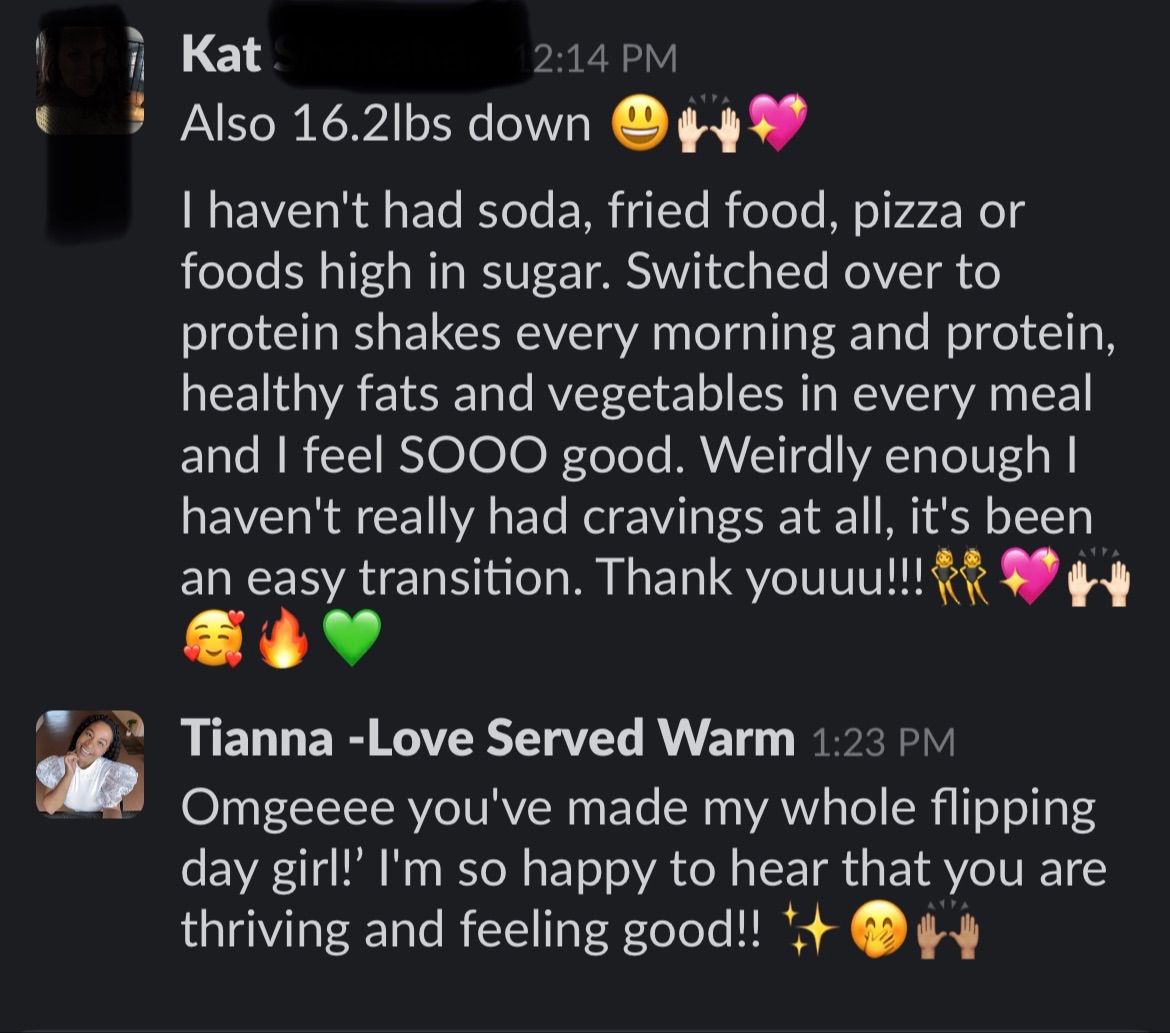Click Tianna's profile avatar photo
The image size is (1170, 1033).
point(90,764)
